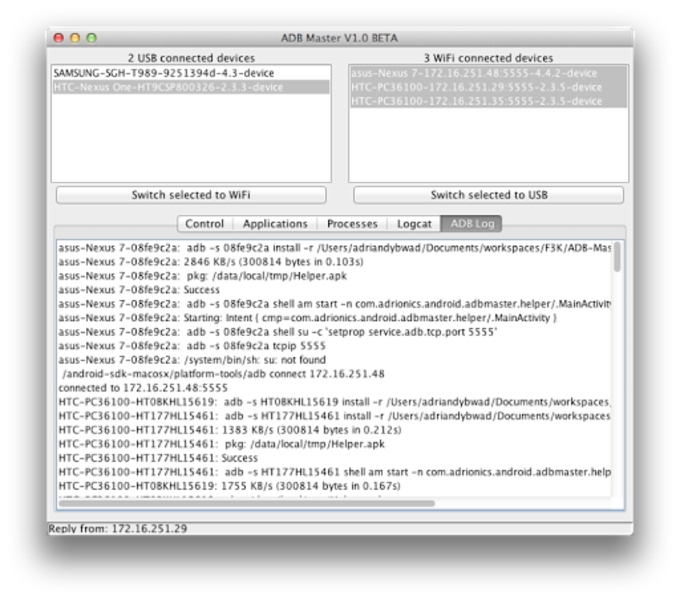Click '3 WiFi connected devices' heading
Image resolution: width=680 pixels, height=600 pixels.
488,58
